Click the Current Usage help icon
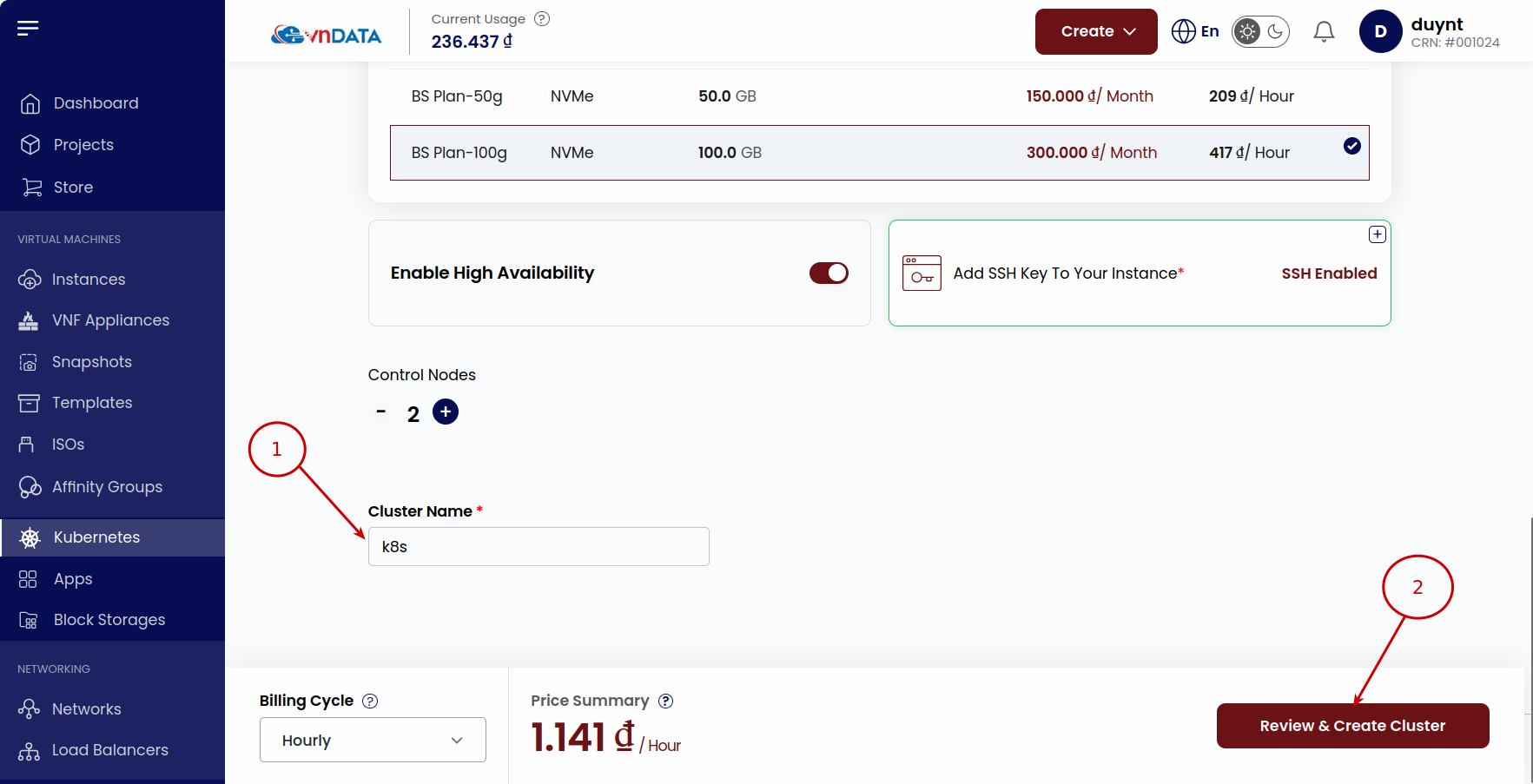This screenshot has height=784, width=1533. coord(542,18)
